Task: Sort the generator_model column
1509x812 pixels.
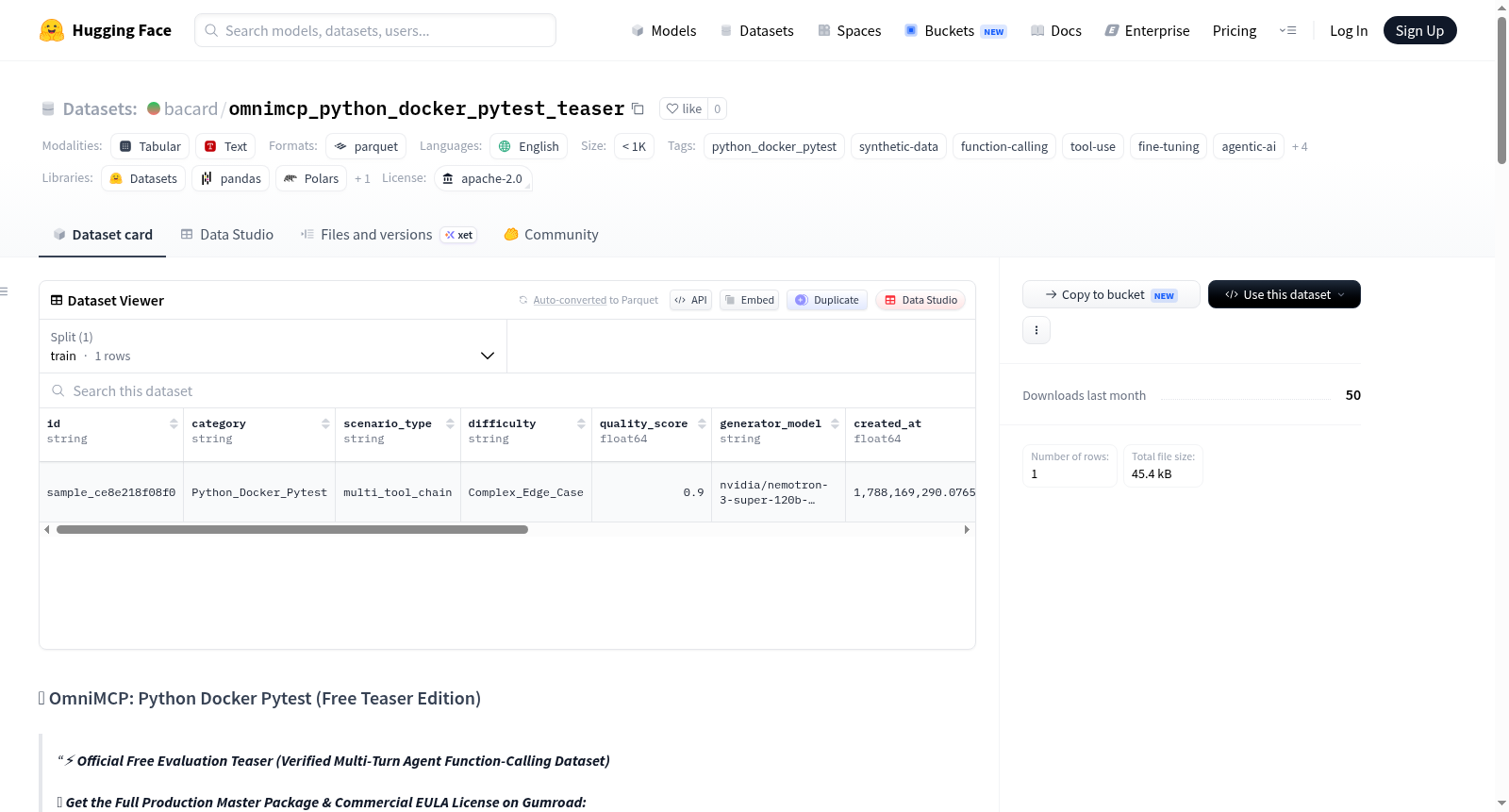Action: 835,423
